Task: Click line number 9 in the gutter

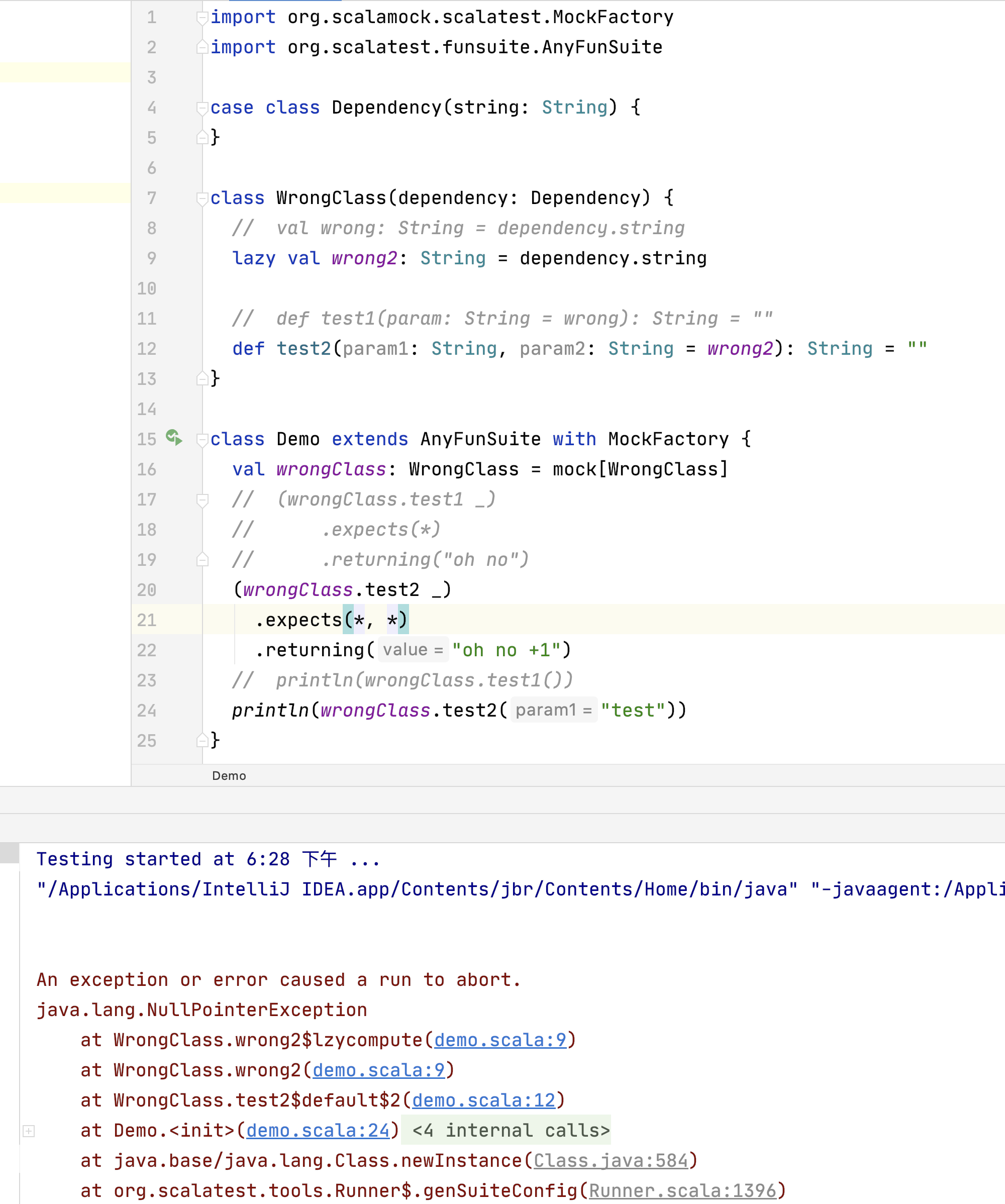Action: click(151, 258)
